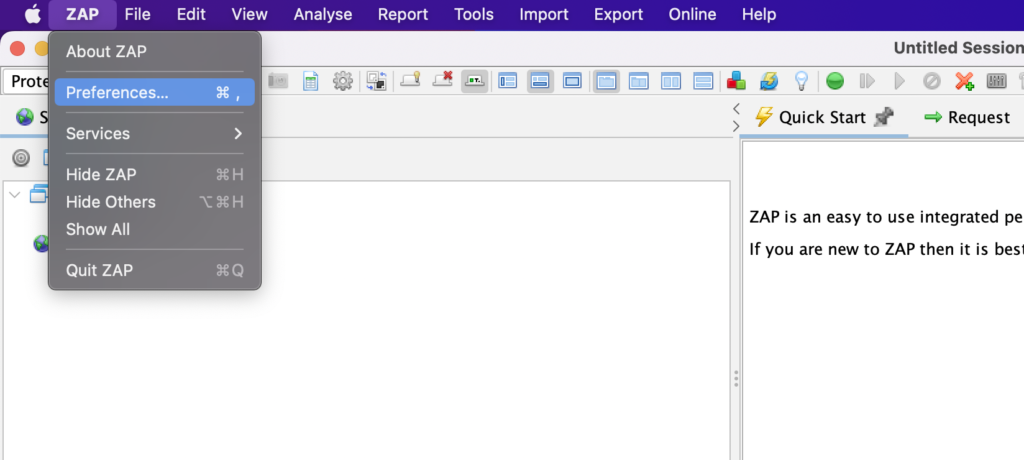Click the lower right-pointing panel expand chevron

pos(736,126)
